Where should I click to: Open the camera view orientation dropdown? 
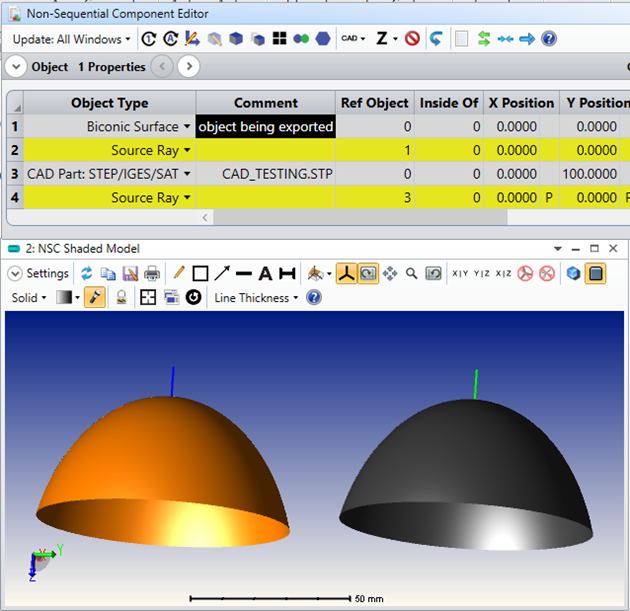(319, 274)
